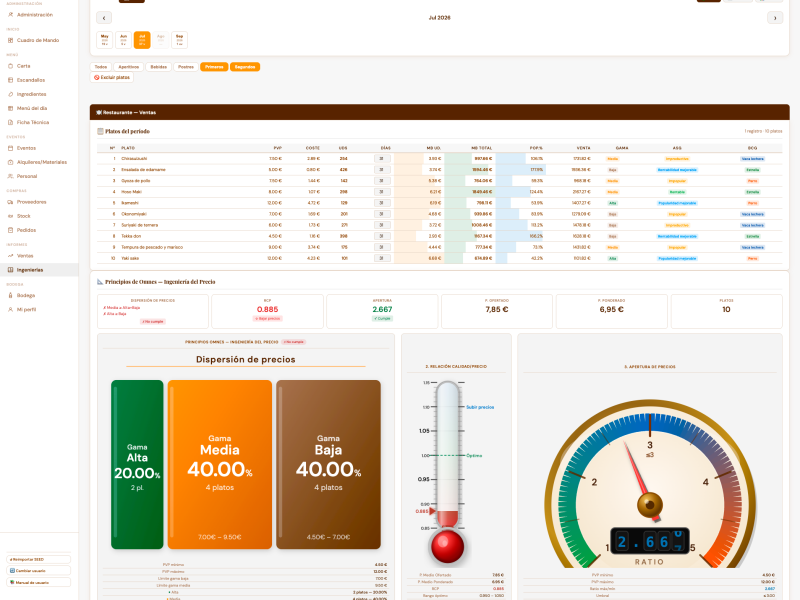Disable the Primeros category filter
The image size is (800, 600).
pos(214,67)
